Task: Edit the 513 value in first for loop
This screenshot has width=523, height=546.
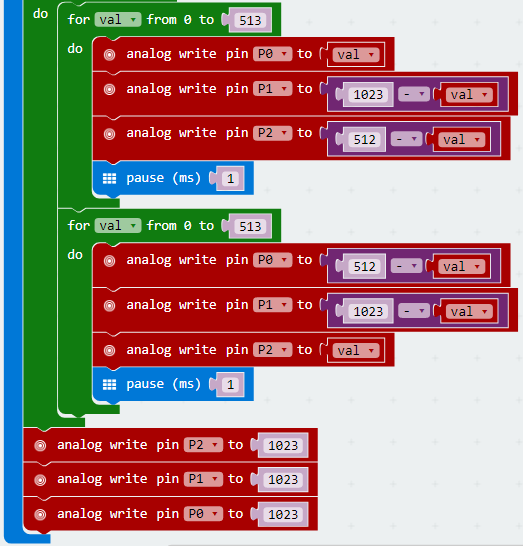Action: pos(250,21)
